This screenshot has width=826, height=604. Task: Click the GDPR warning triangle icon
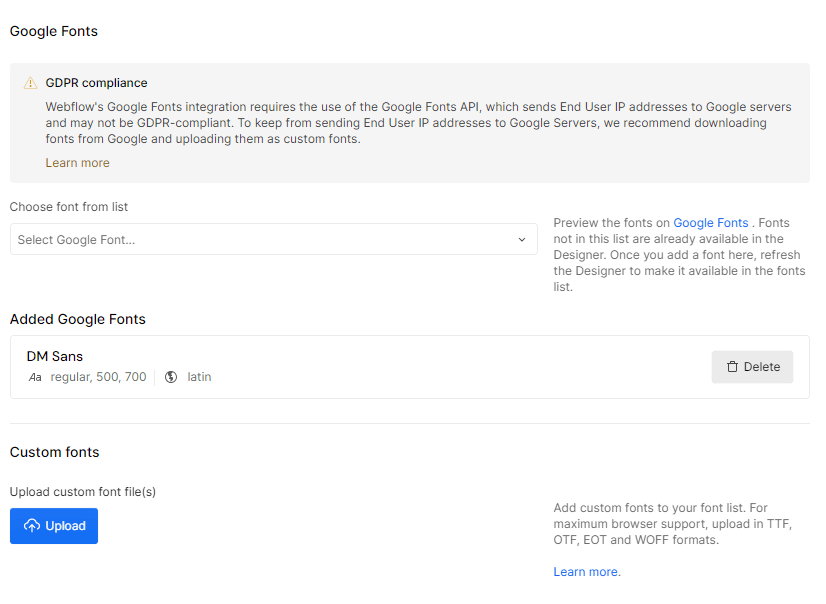[30, 83]
